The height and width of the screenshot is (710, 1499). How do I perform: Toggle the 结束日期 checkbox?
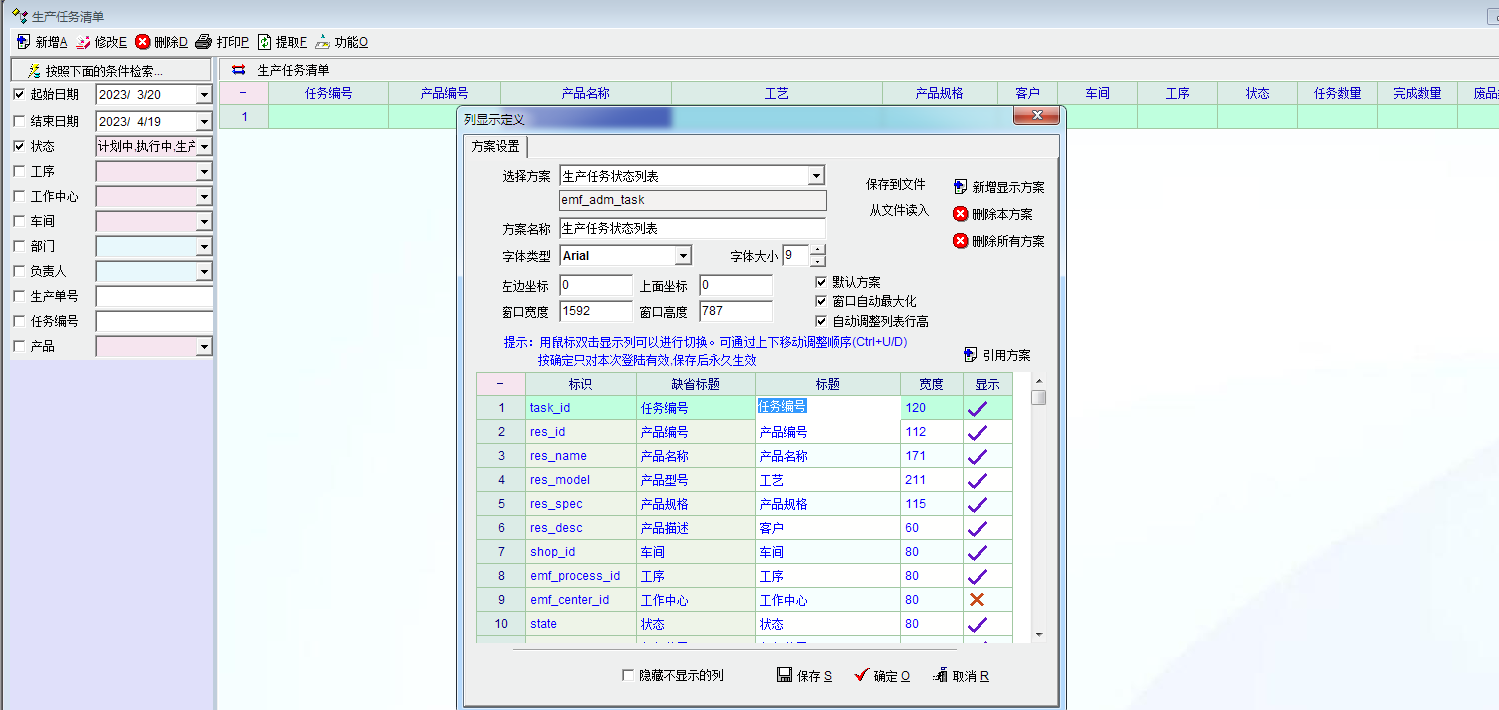19,121
